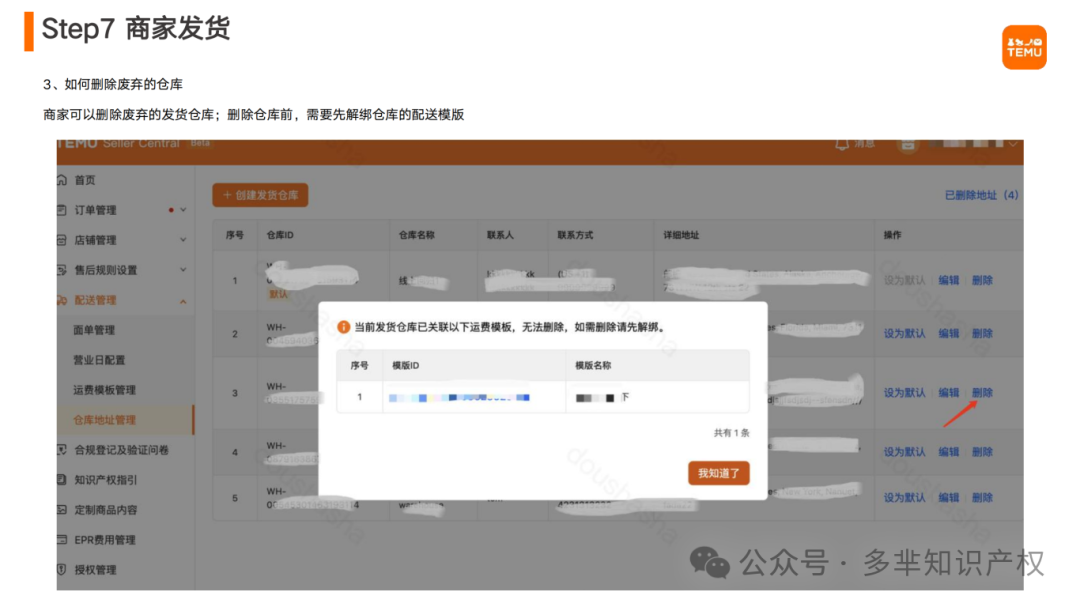Click the 详细地址 column header
The height and width of the screenshot is (607, 1080).
[x=681, y=235]
